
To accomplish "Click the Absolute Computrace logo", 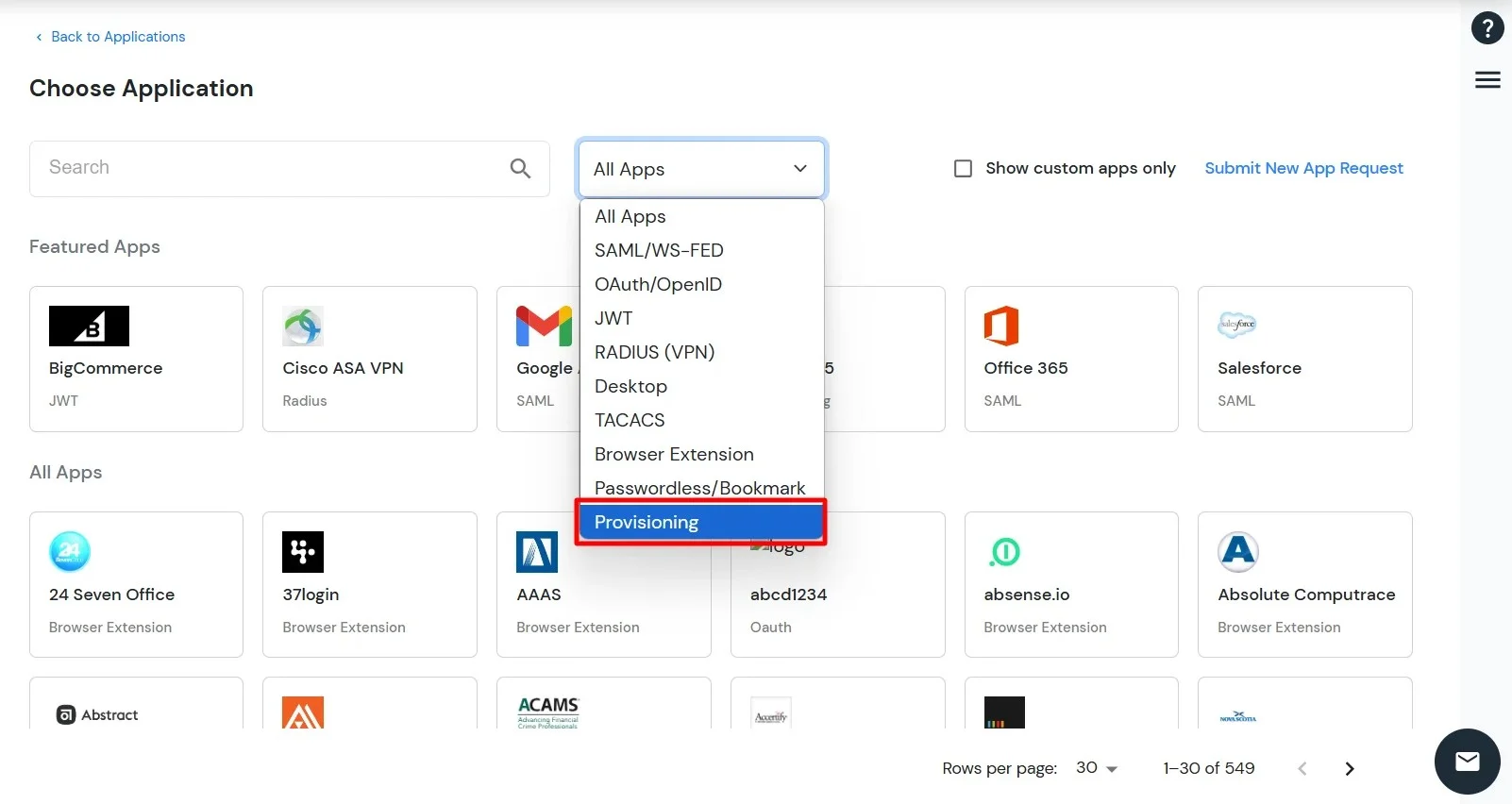I will [1238, 552].
